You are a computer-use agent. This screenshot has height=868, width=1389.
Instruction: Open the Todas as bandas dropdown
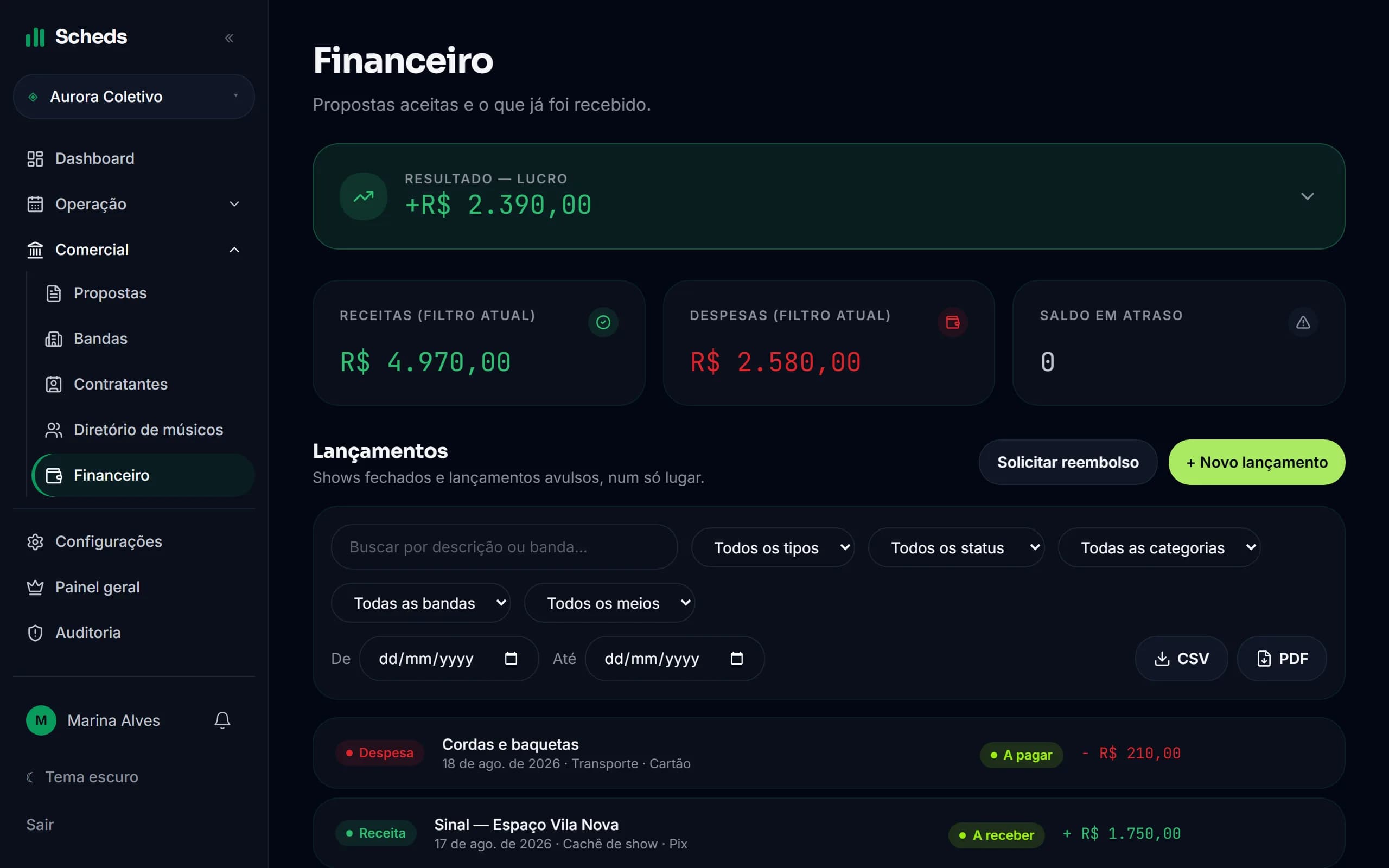click(x=420, y=603)
